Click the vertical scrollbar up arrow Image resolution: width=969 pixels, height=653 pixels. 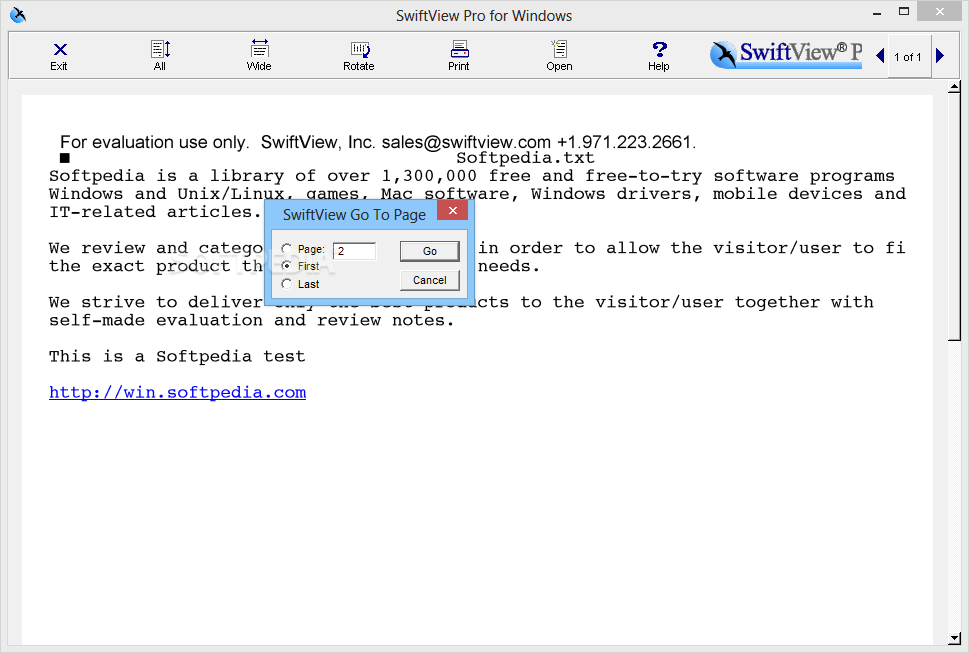click(955, 87)
